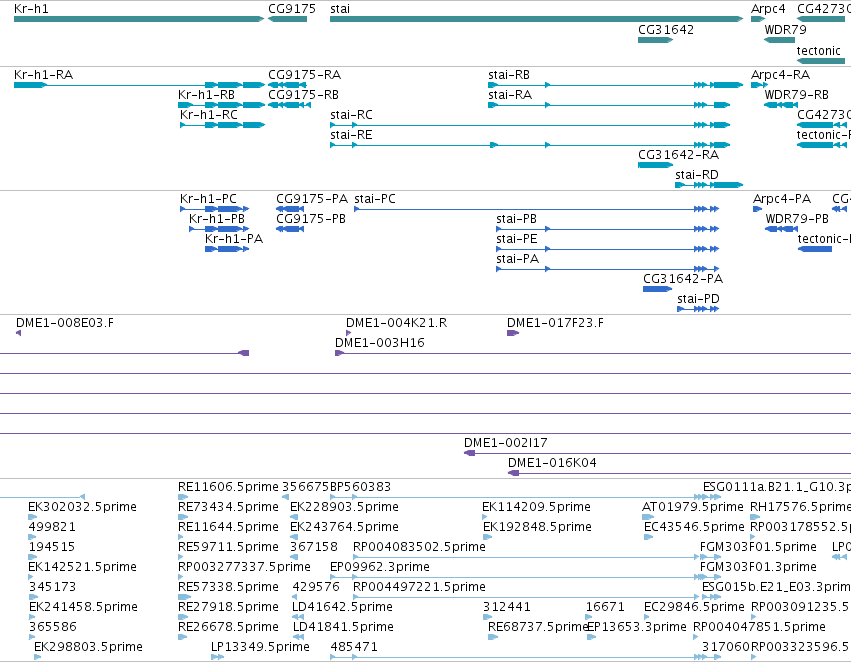Click EST LP13349.5prime
The width and height of the screenshot is (851, 662).
pyautogui.click(x=217, y=657)
